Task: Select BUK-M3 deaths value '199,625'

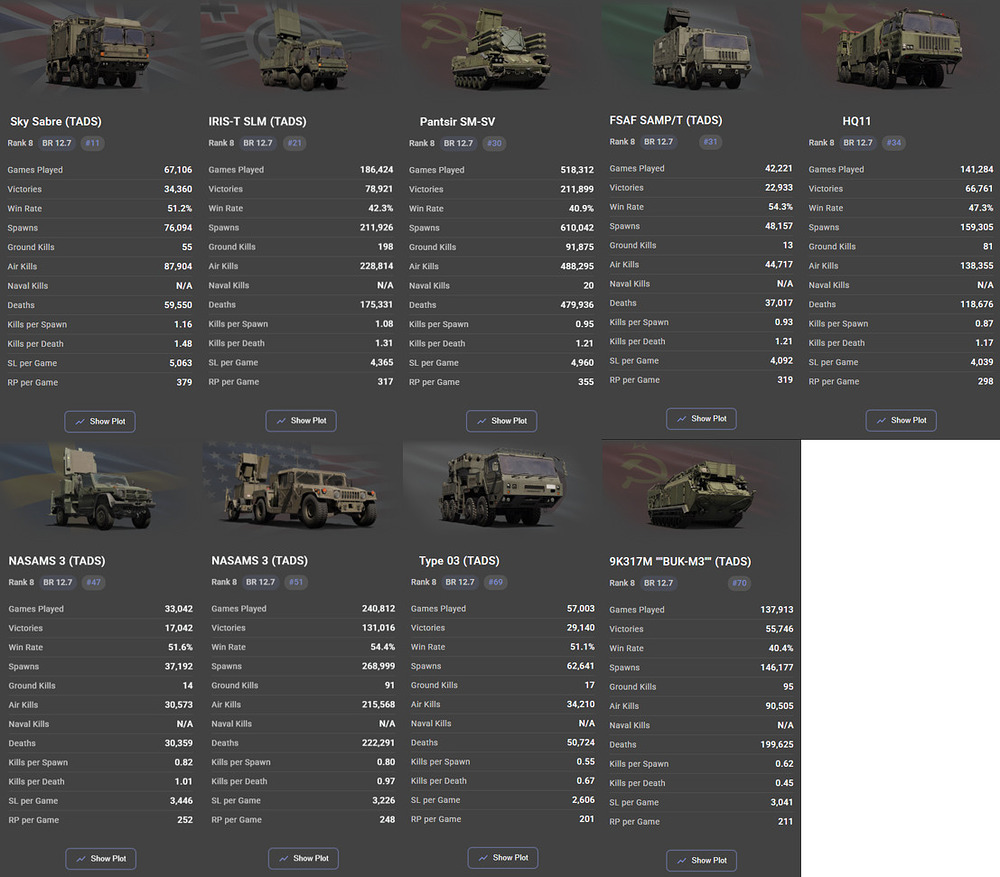Action: click(777, 744)
